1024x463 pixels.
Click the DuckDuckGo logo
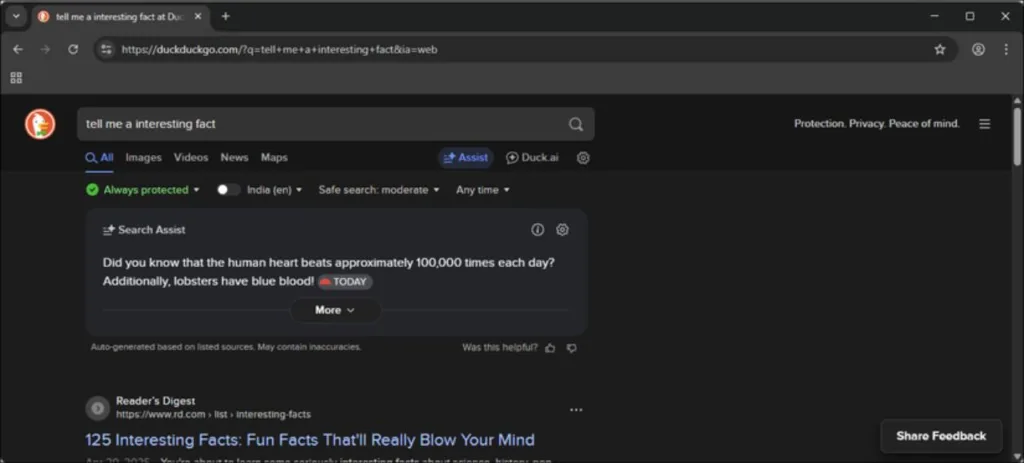pyautogui.click(x=40, y=124)
